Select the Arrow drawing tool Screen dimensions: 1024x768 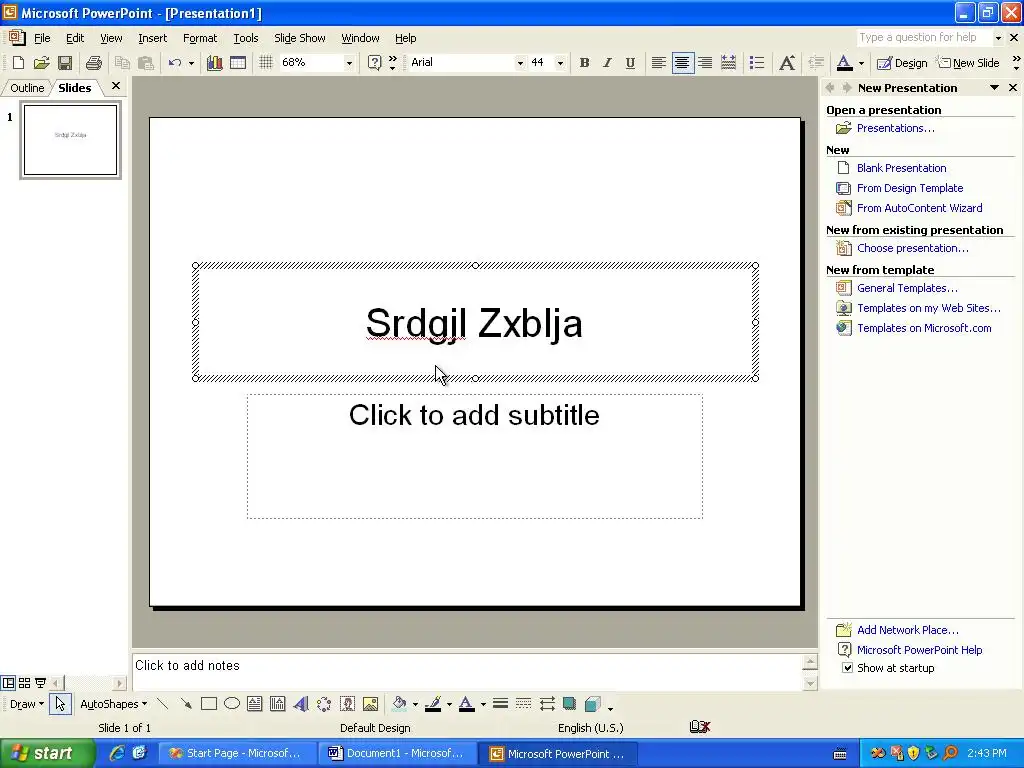tap(186, 704)
